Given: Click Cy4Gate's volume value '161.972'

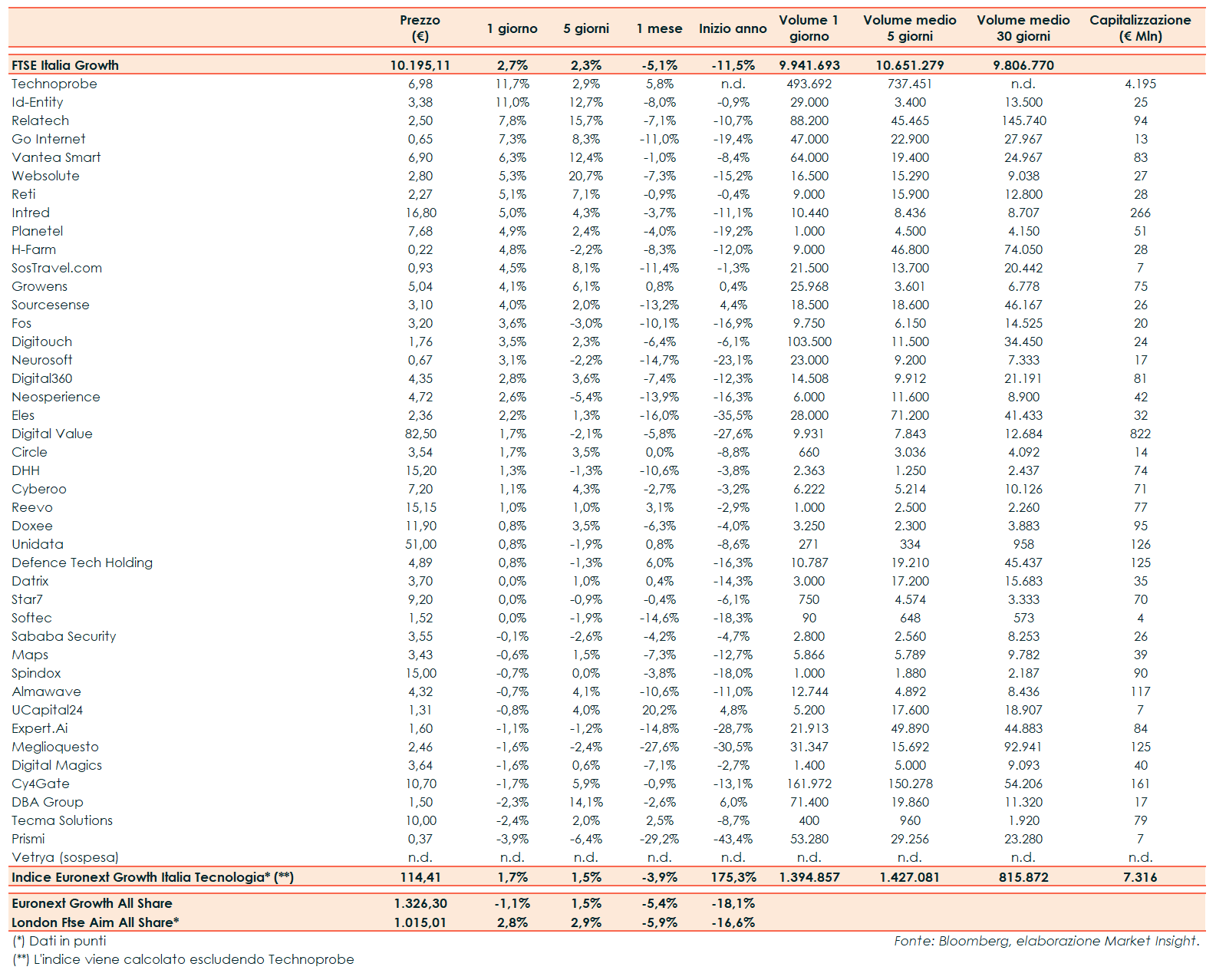Looking at the screenshot, I should pyautogui.click(x=809, y=784).
